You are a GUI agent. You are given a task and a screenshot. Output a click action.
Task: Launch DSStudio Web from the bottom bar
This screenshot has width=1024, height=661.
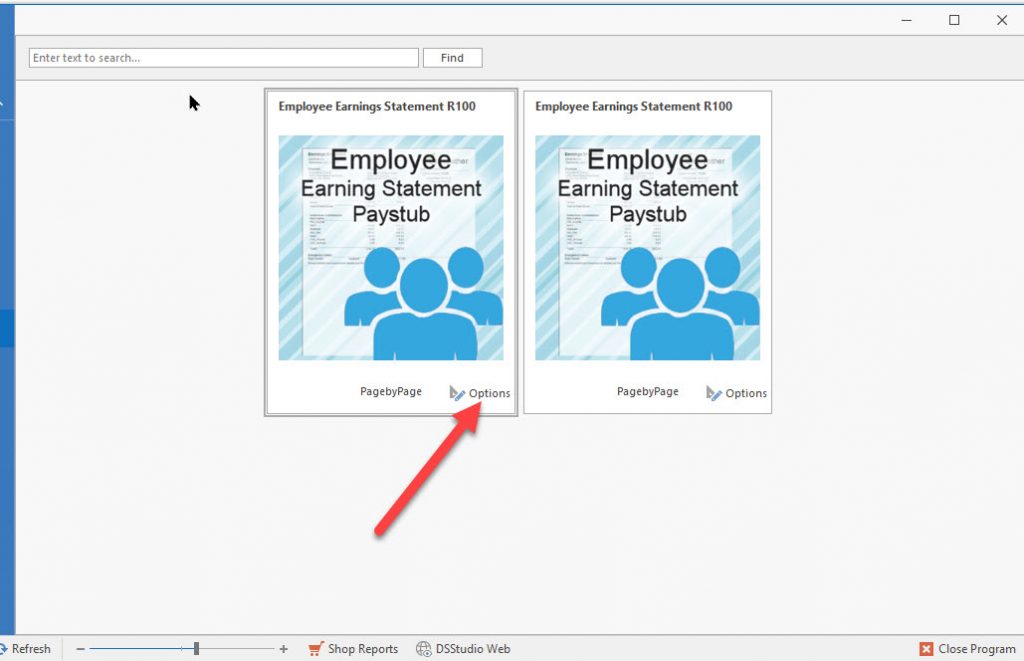463,649
